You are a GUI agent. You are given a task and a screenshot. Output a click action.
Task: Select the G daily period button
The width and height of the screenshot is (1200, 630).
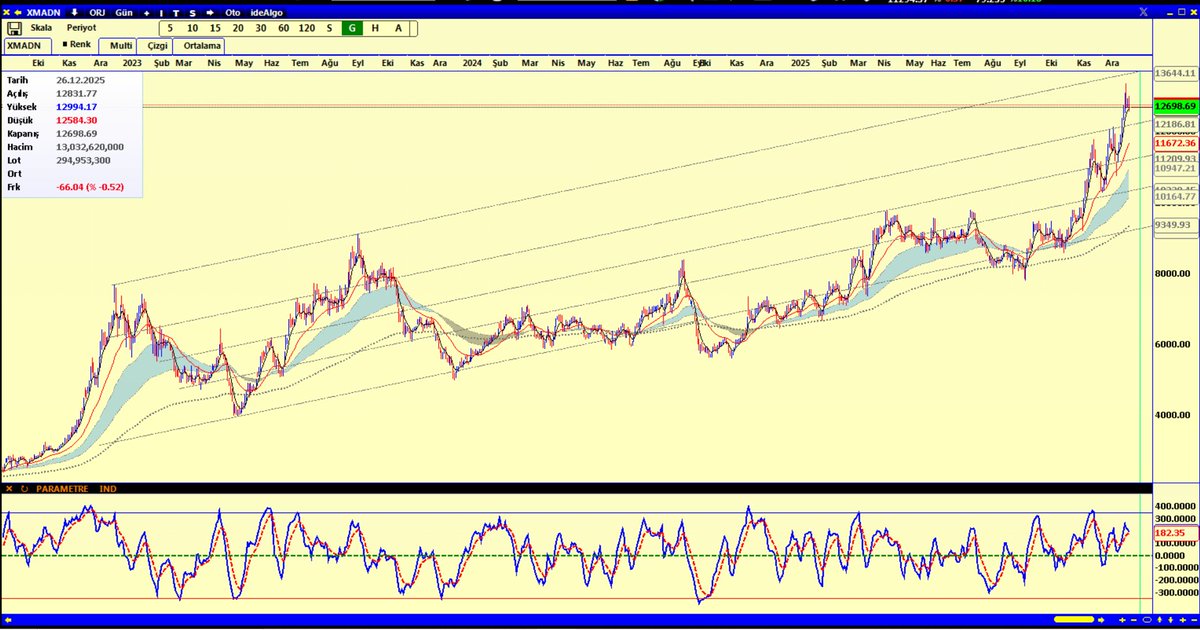[x=352, y=28]
